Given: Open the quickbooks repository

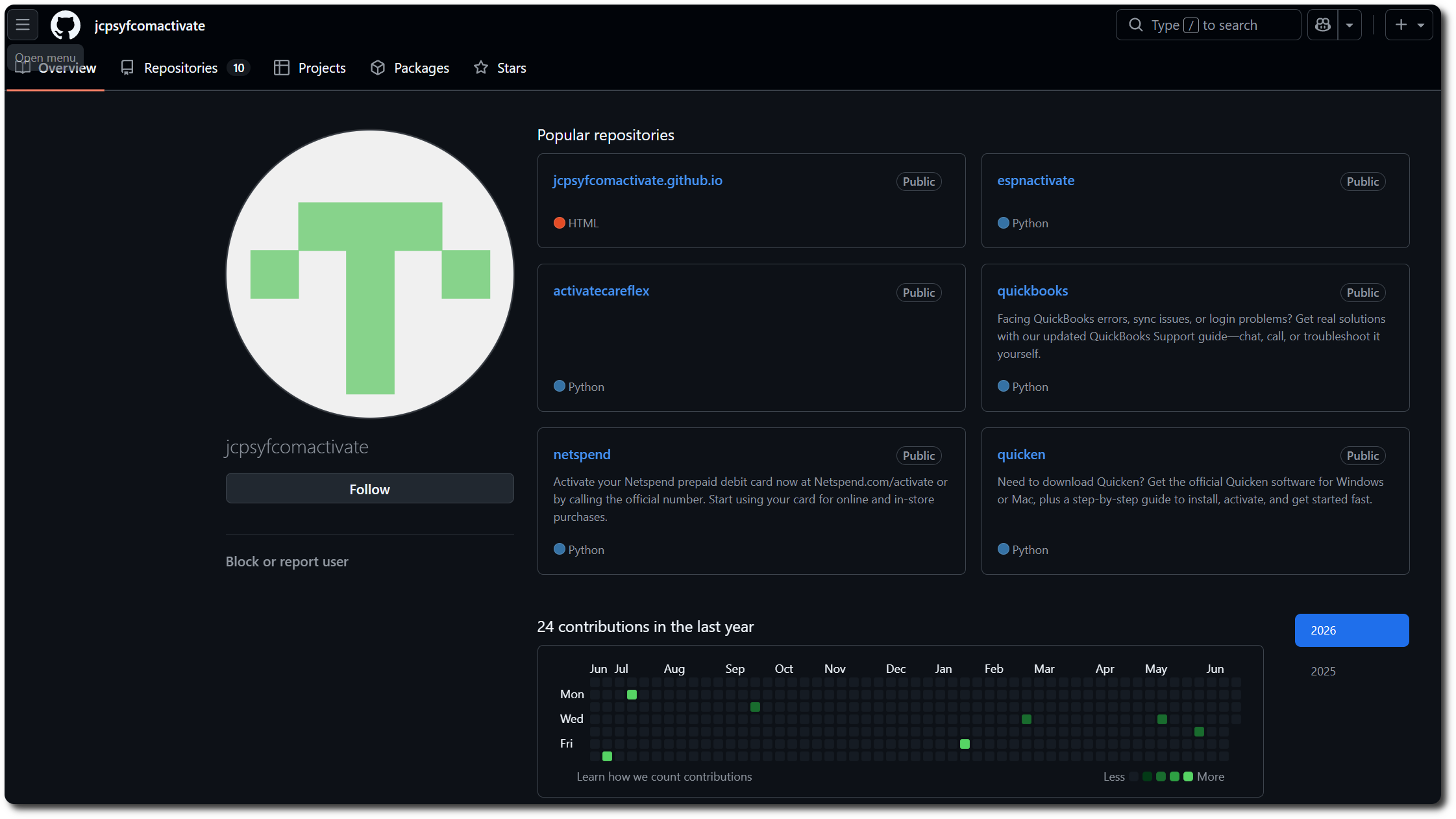Looking at the screenshot, I should pyautogui.click(x=1032, y=291).
